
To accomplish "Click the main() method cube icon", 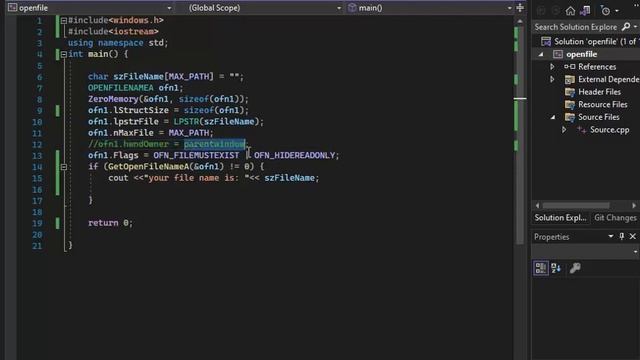I will coord(352,8).
